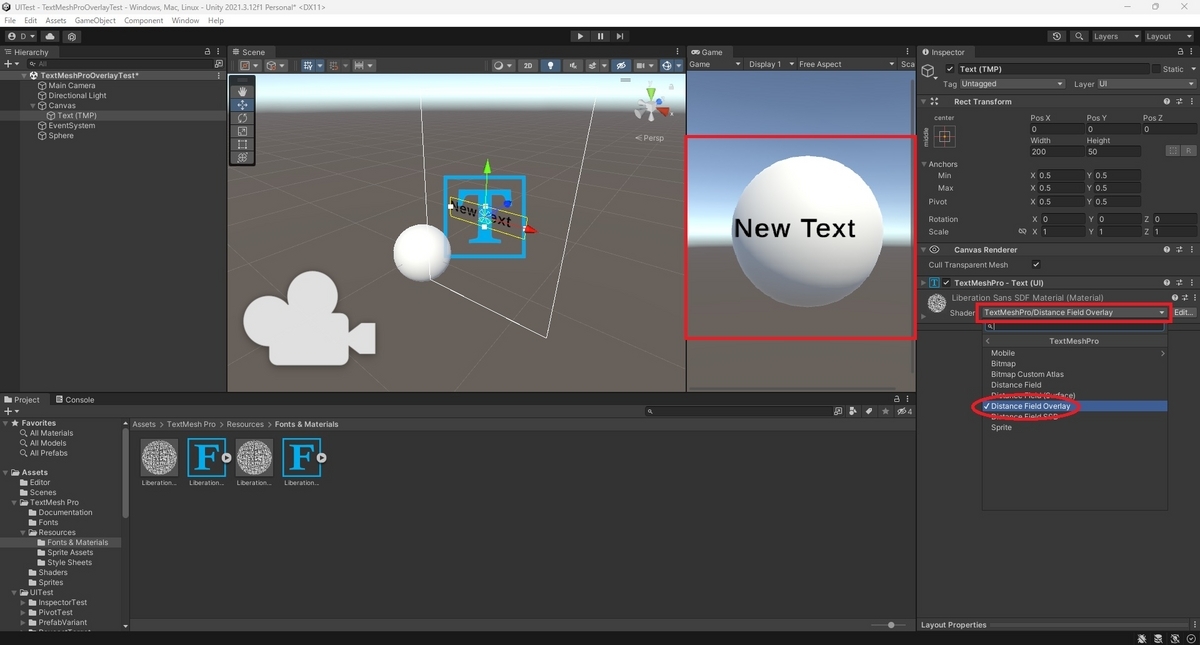Select the Rotate tool
1200x645 pixels.
click(x=242, y=118)
